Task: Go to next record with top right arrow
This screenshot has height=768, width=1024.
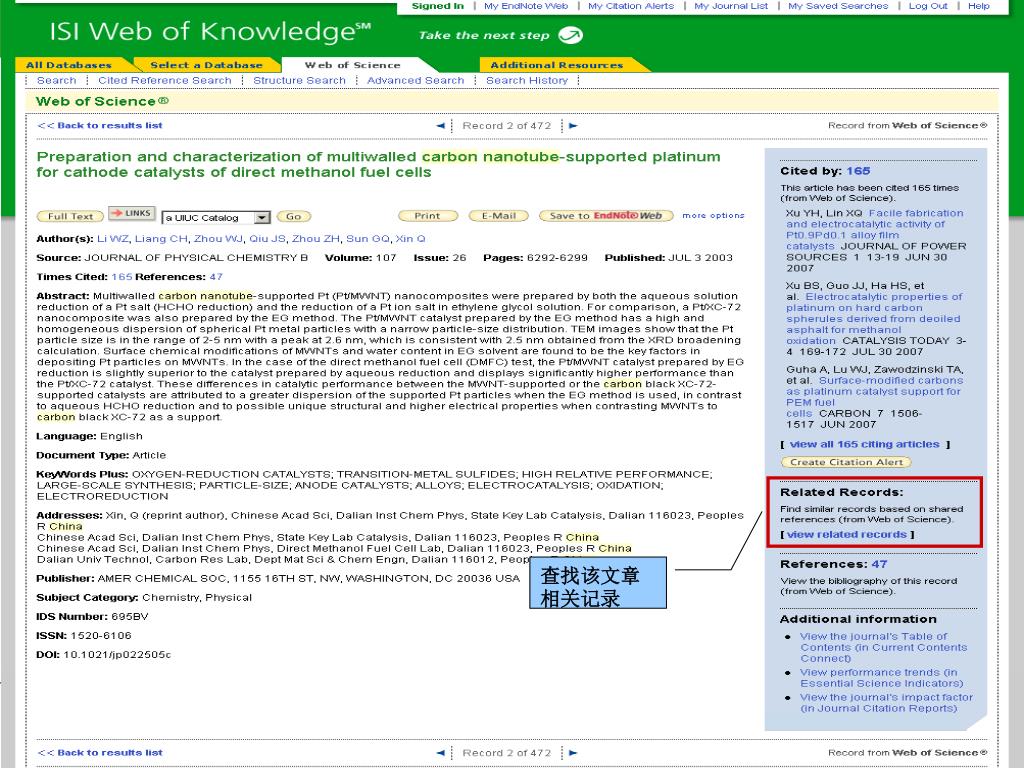Action: point(573,125)
